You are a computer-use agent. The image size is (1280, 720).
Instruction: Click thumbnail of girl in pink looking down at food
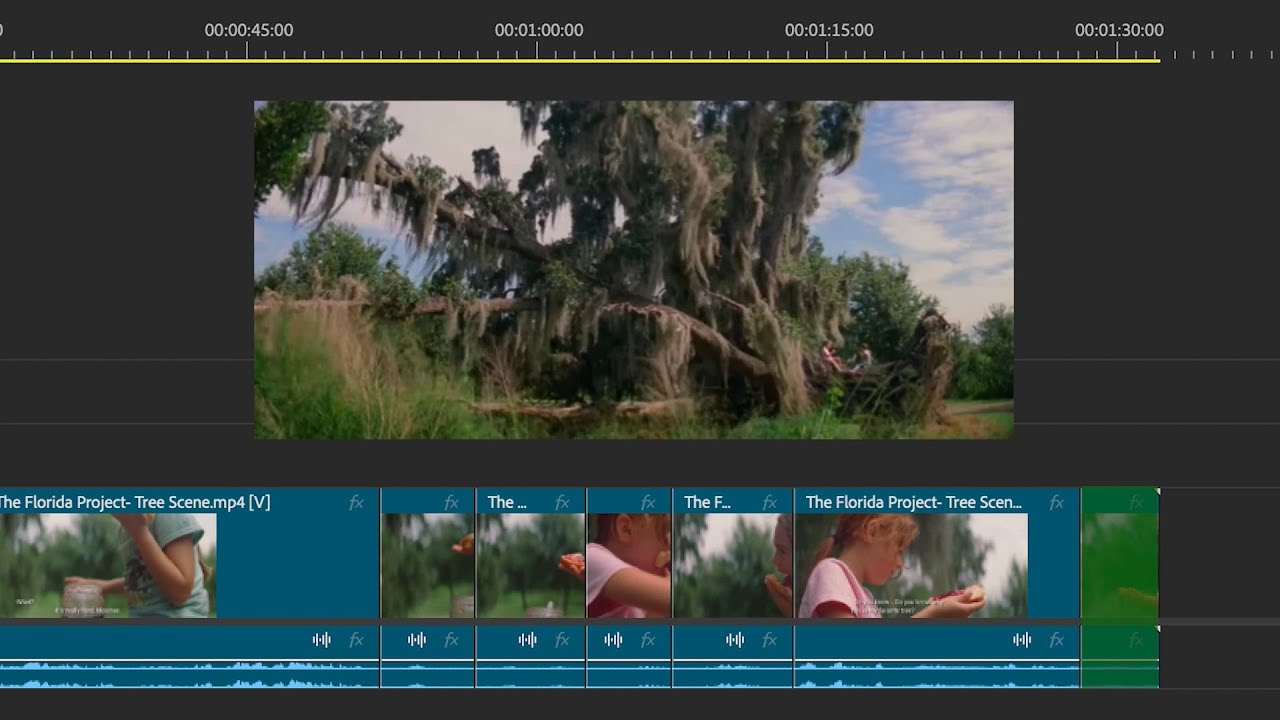point(911,566)
